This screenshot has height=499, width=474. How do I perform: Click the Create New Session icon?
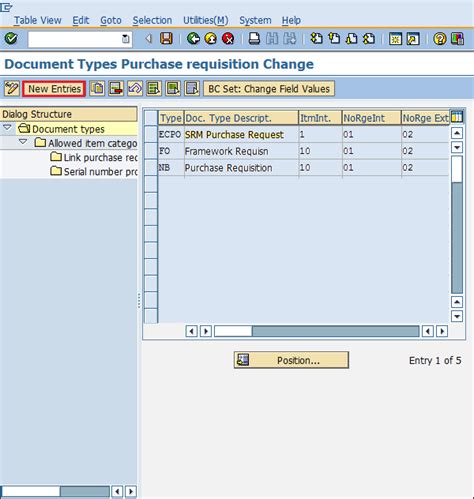[x=395, y=39]
